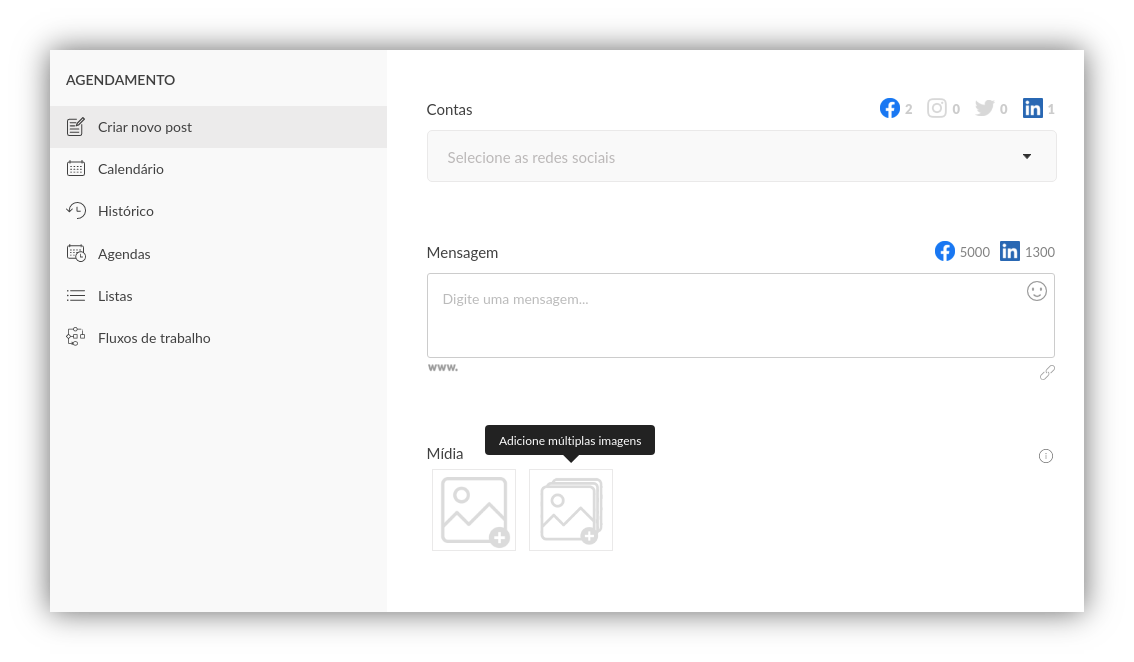1134x662 pixels.
Task: Click the LinkedIn 1300 character counter icon
Action: pyautogui.click(x=1010, y=252)
